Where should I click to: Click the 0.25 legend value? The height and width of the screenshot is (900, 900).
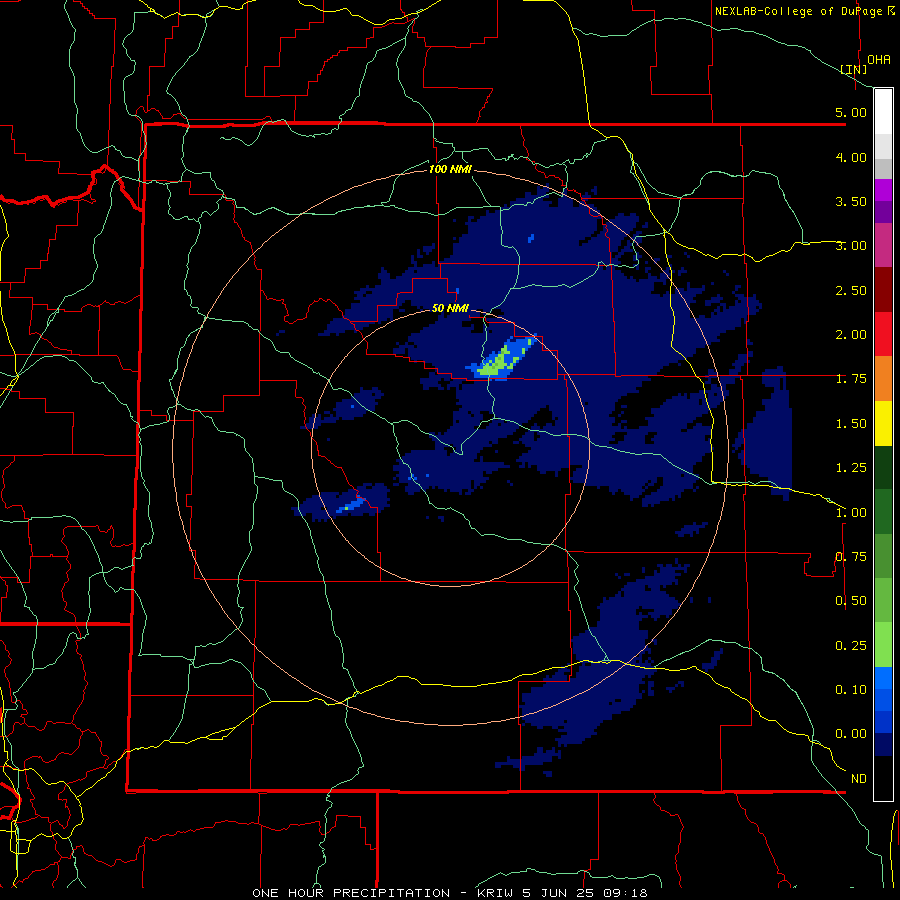coord(851,646)
